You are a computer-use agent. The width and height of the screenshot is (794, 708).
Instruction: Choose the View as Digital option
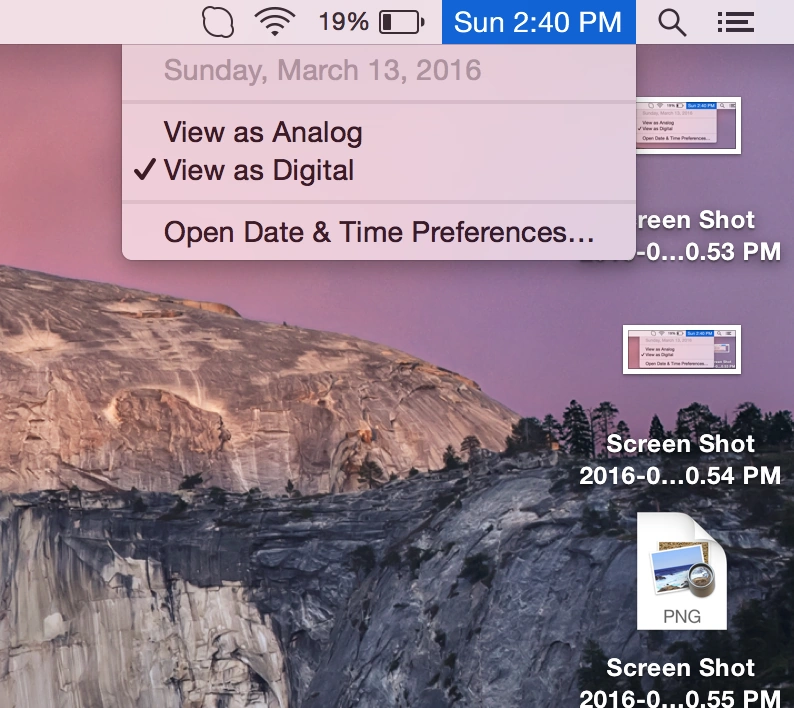pos(259,170)
